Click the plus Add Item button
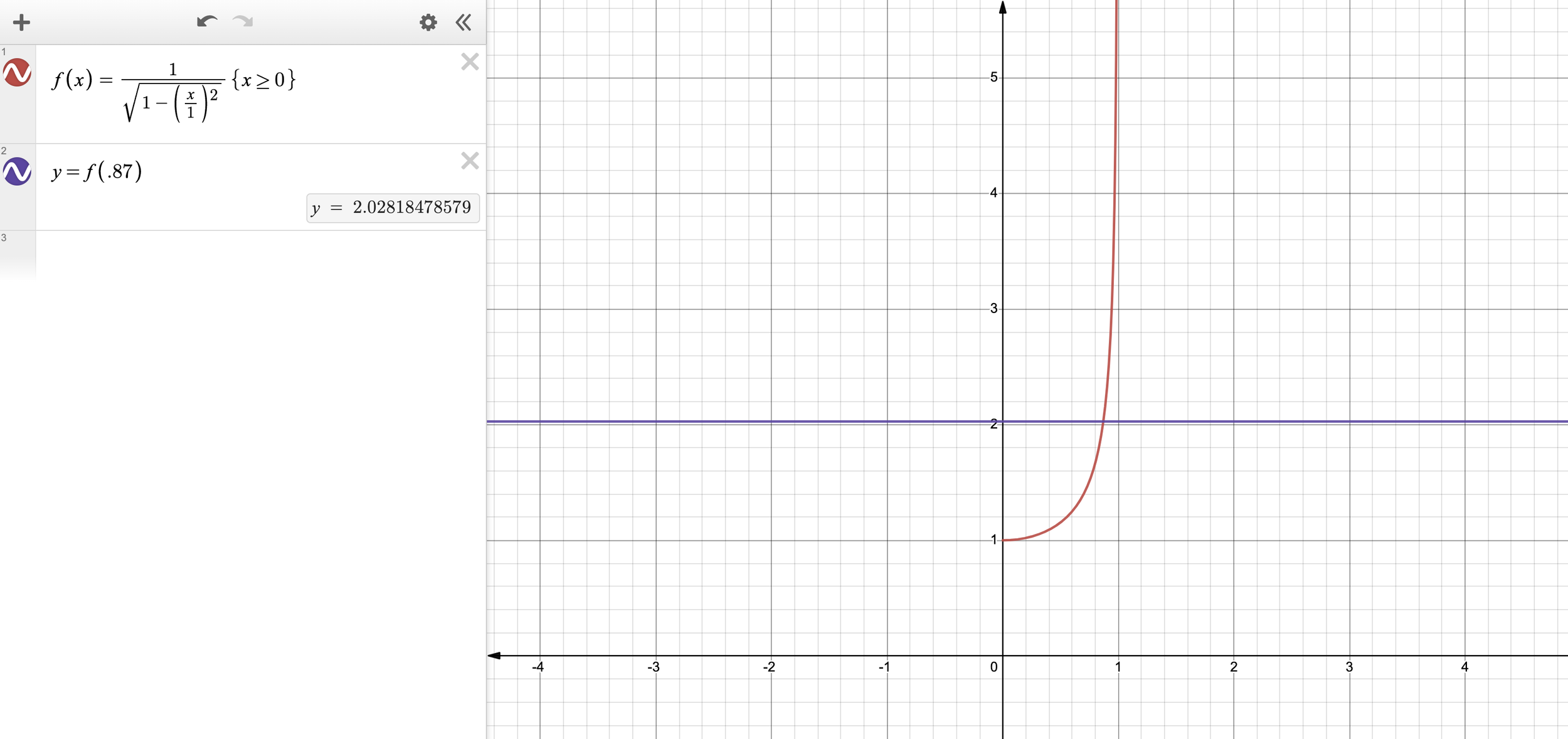This screenshot has width=1568, height=739. 21,23
